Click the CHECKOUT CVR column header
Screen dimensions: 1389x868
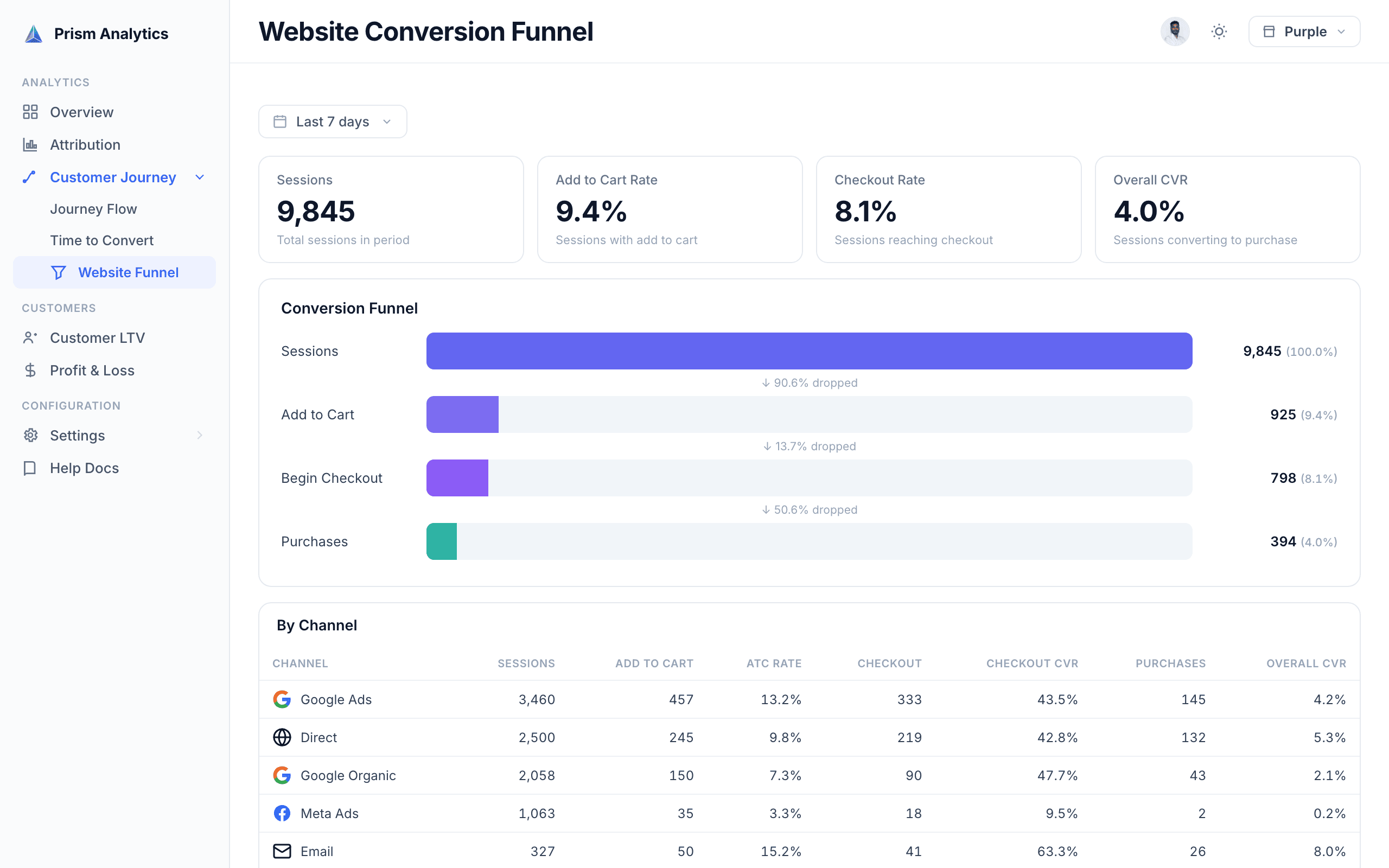(x=1032, y=663)
